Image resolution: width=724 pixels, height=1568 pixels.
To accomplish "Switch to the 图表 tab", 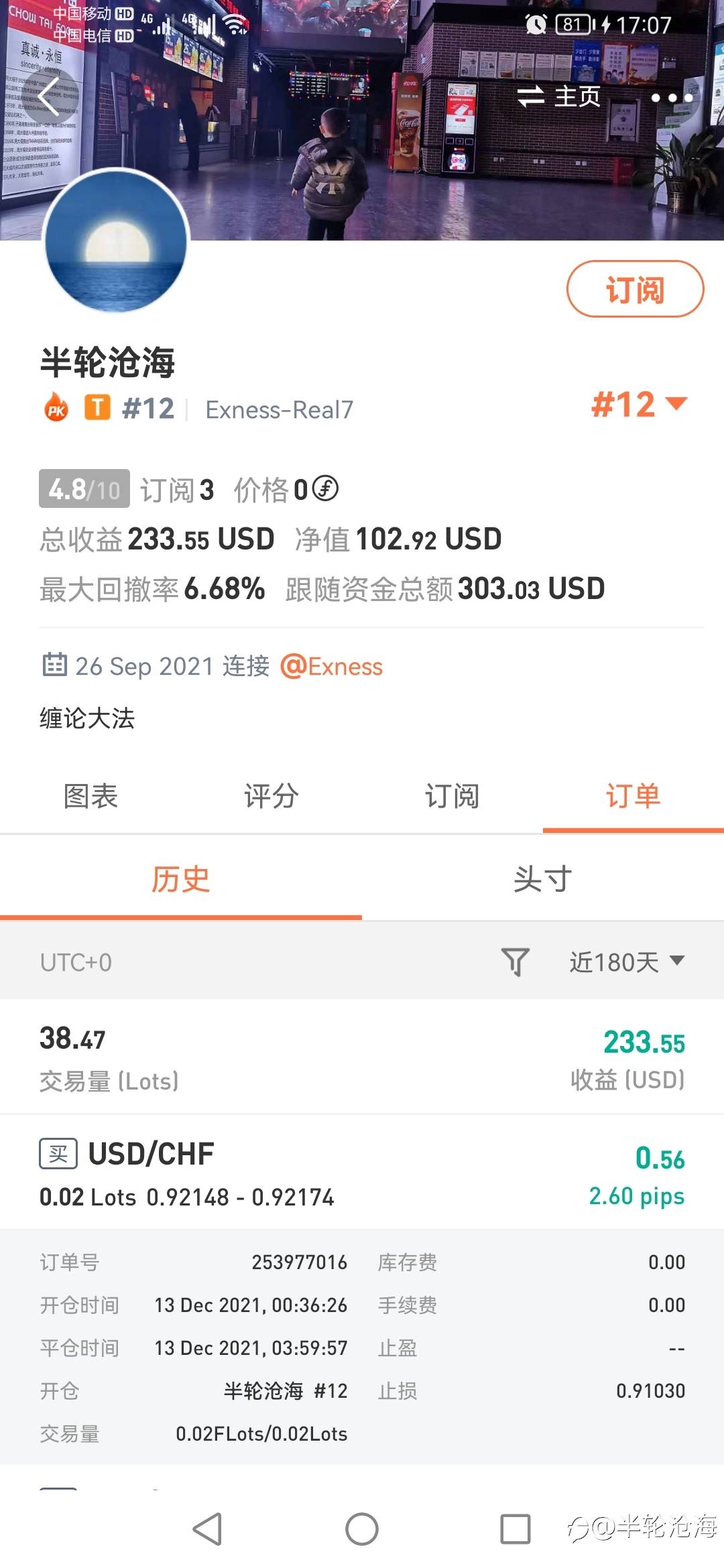I will [90, 796].
